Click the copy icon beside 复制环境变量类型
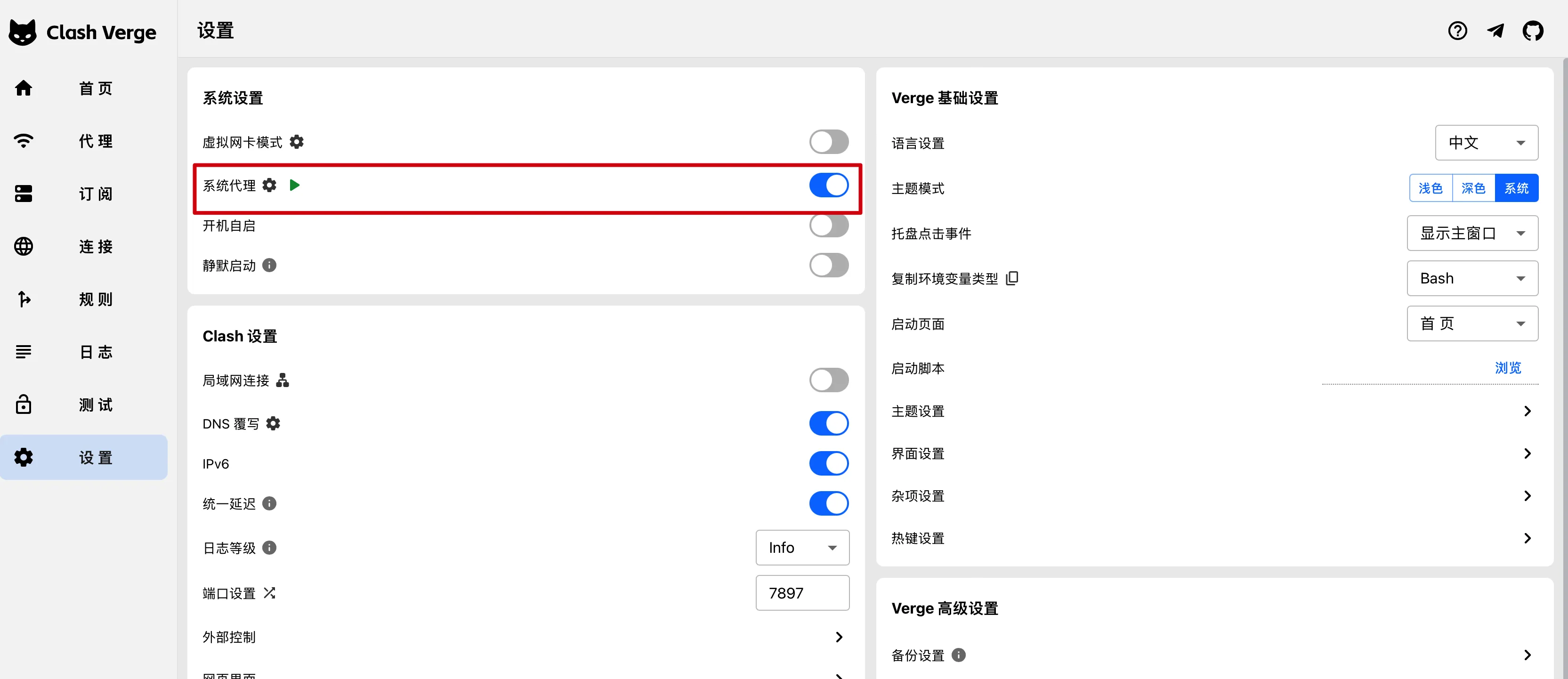Image resolution: width=1568 pixels, height=679 pixels. coord(1011,278)
